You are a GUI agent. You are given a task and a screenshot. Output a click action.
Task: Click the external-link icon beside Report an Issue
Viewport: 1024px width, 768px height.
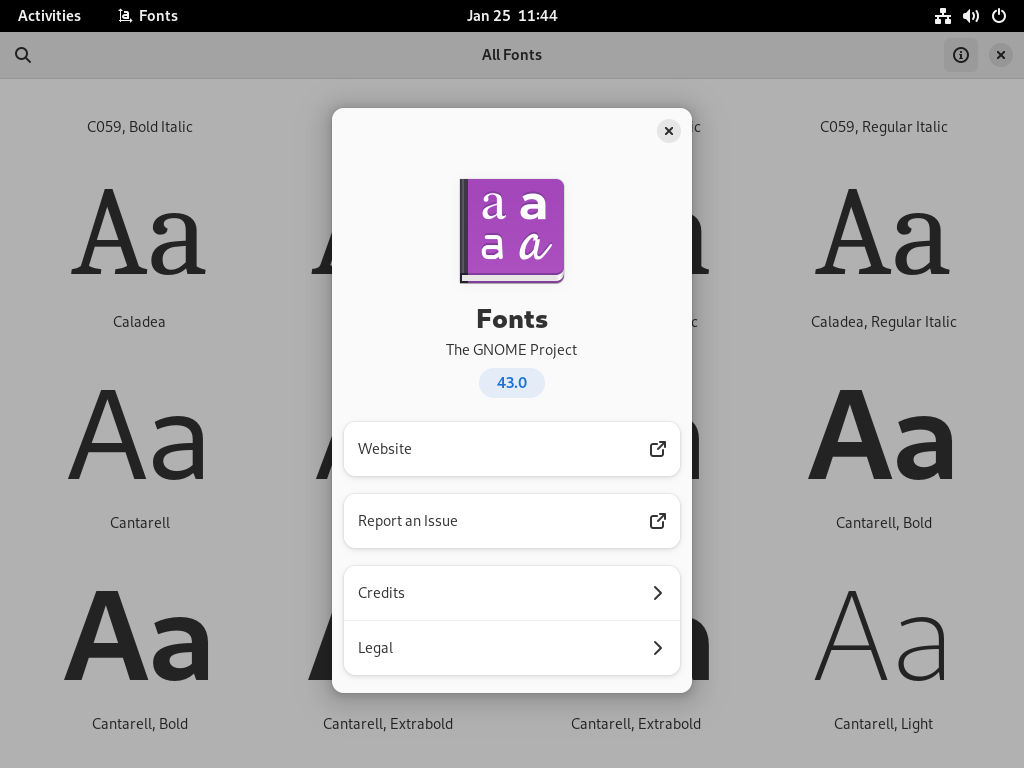[x=658, y=520]
